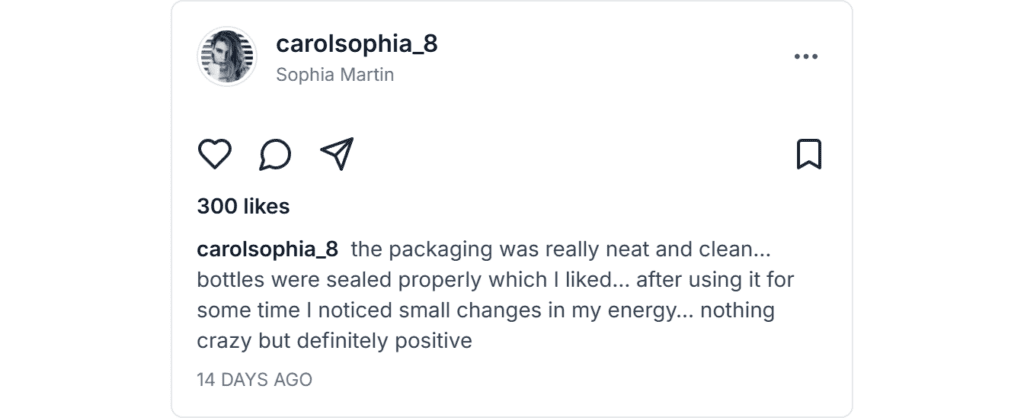1024x418 pixels.
Task: Click the 14 DAYS AGO timestamp
Action: click(x=255, y=380)
